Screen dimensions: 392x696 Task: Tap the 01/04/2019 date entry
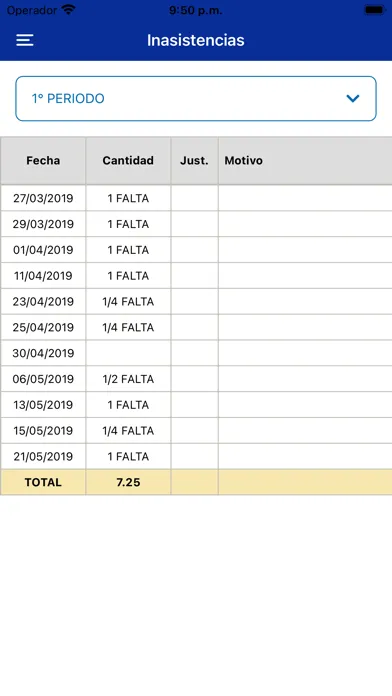(43, 250)
